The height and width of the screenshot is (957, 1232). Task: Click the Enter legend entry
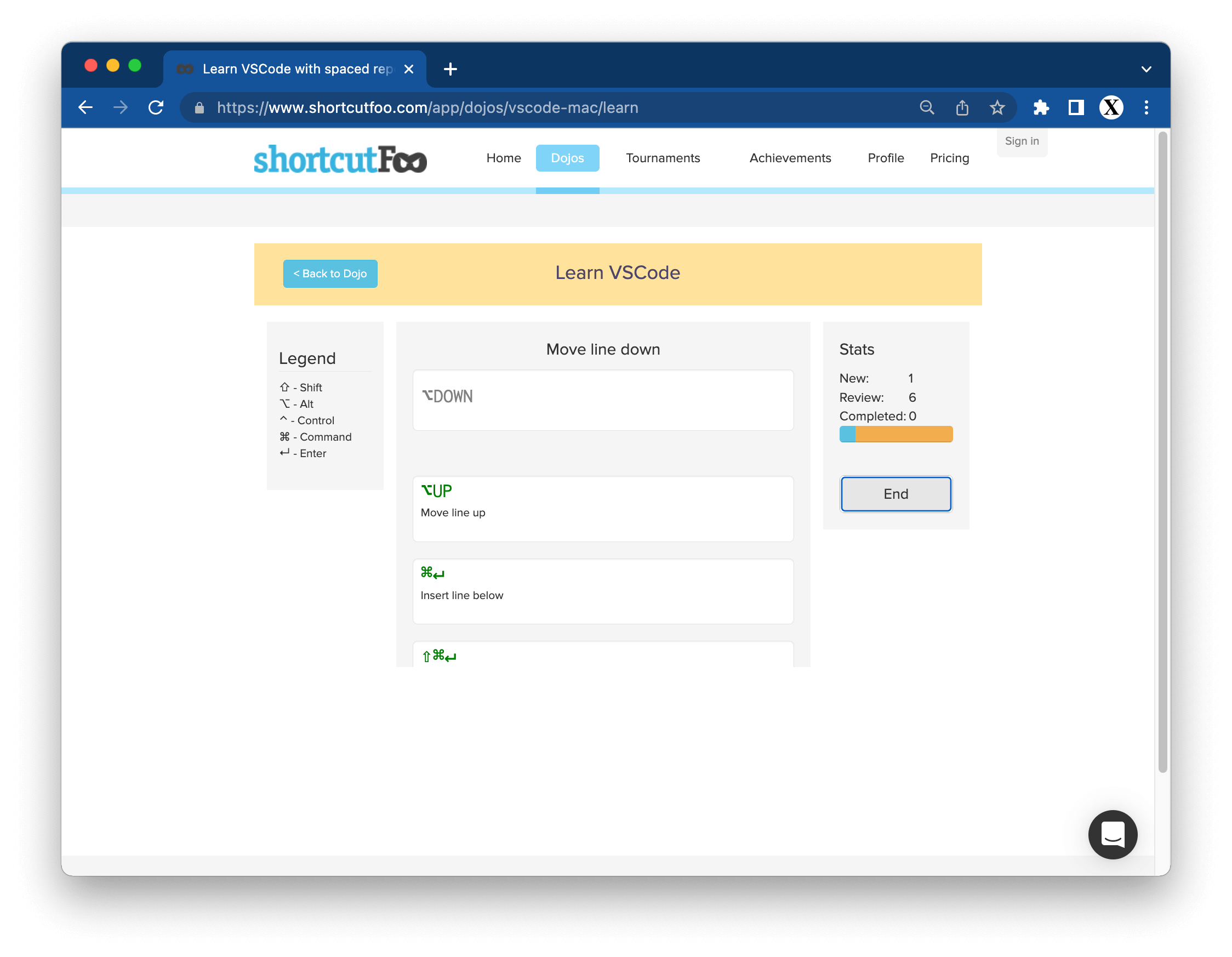click(303, 453)
